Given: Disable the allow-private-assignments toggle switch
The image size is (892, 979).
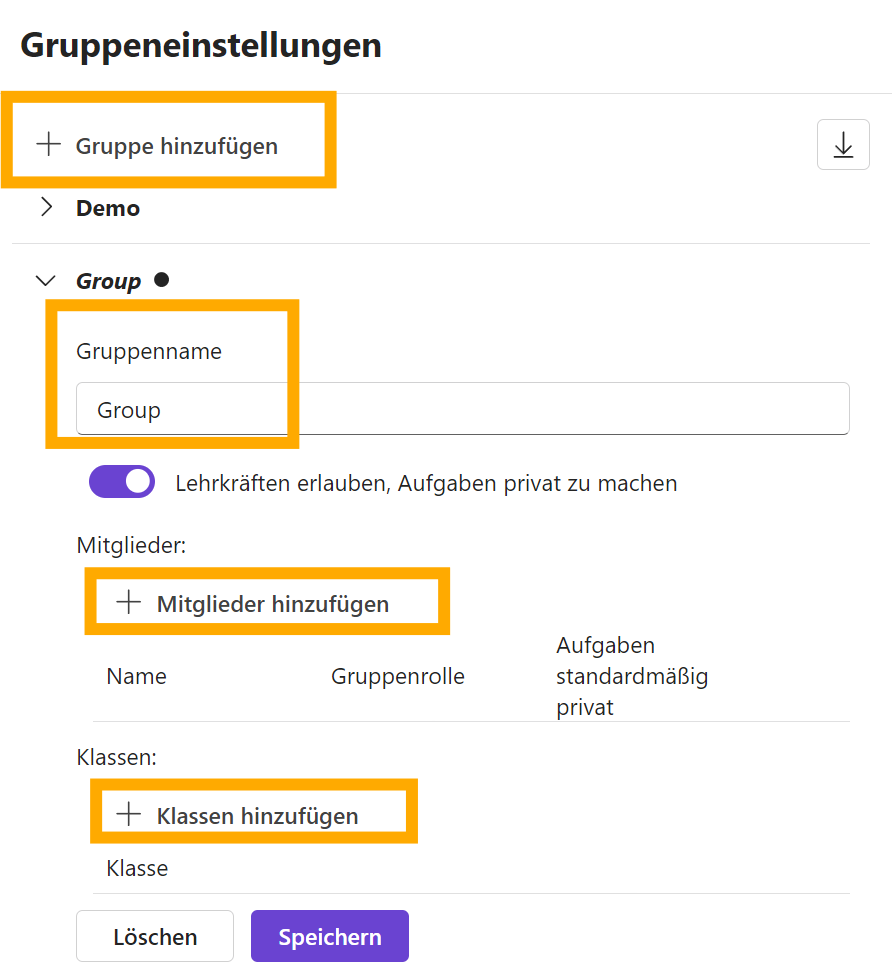Looking at the screenshot, I should 122,482.
